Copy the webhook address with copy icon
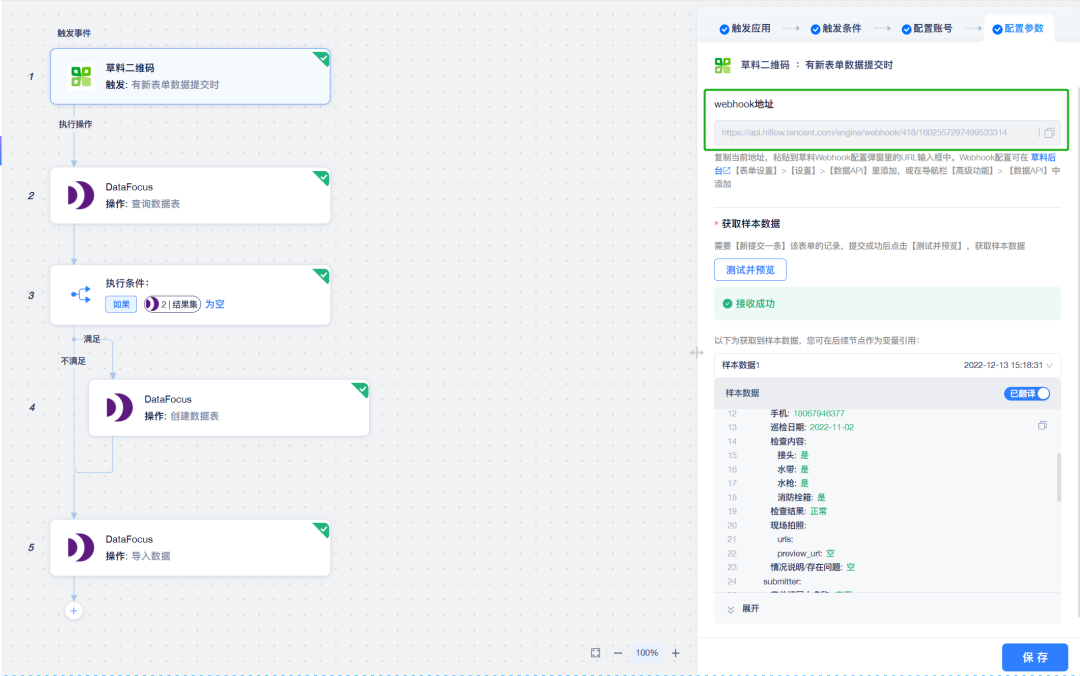Screen dimensions: 1080x676 click(x=1049, y=132)
